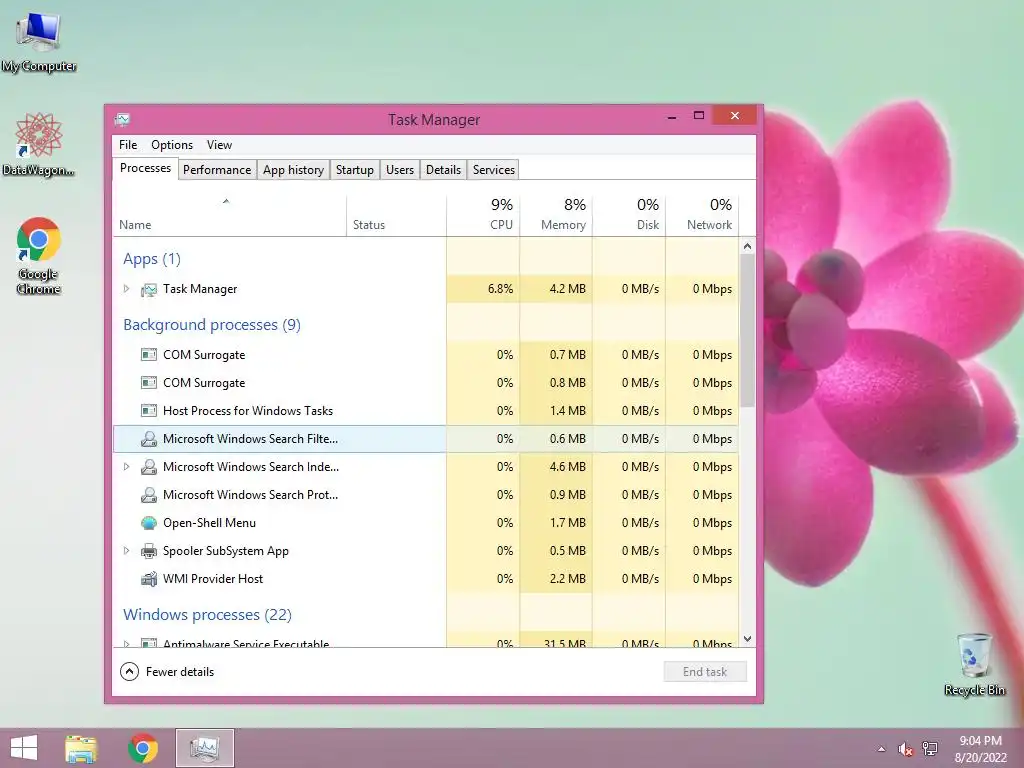Switch to the App history tab
Image resolution: width=1024 pixels, height=768 pixels.
tap(293, 170)
